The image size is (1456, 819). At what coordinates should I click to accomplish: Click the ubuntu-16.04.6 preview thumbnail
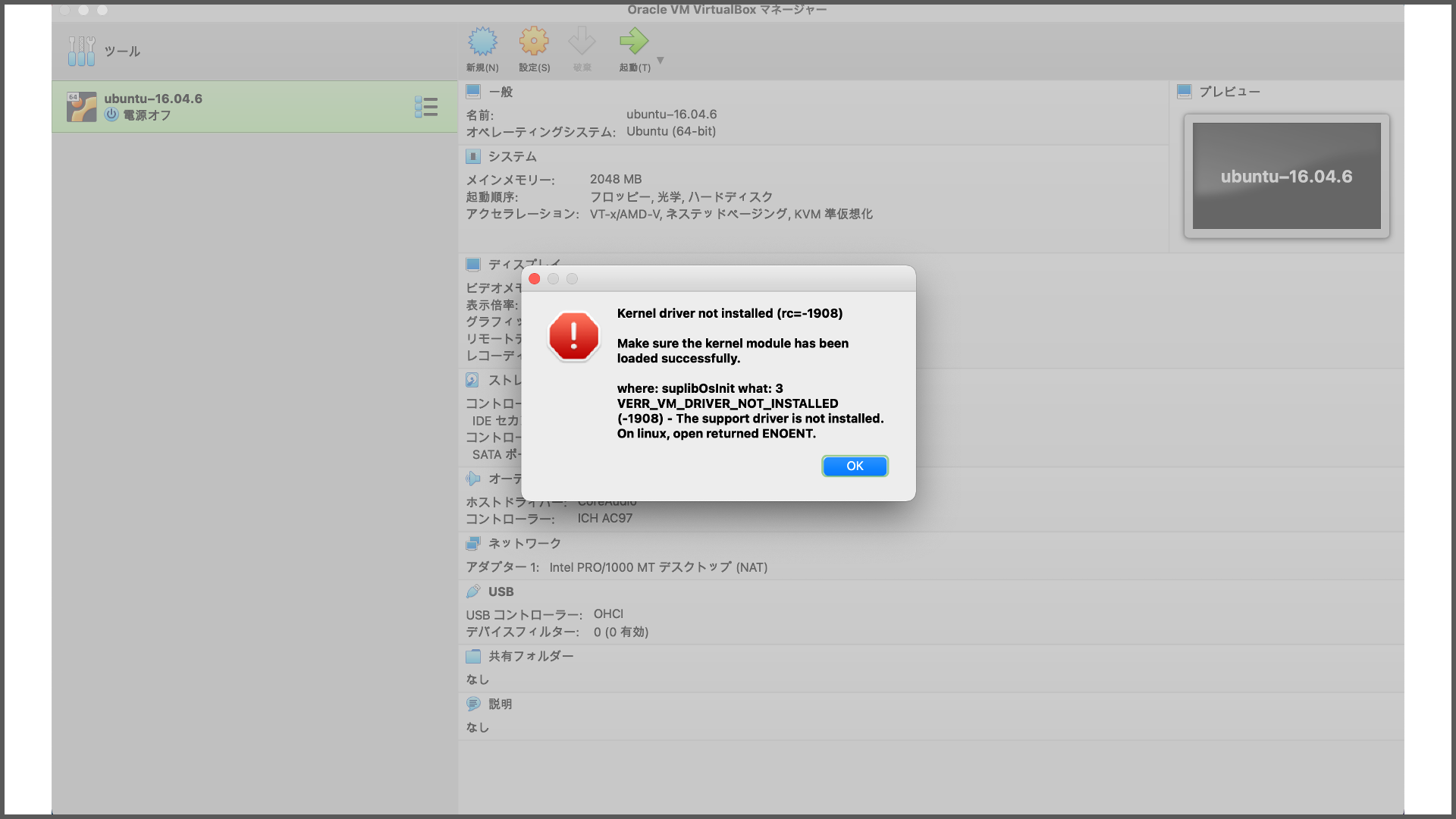pos(1287,176)
